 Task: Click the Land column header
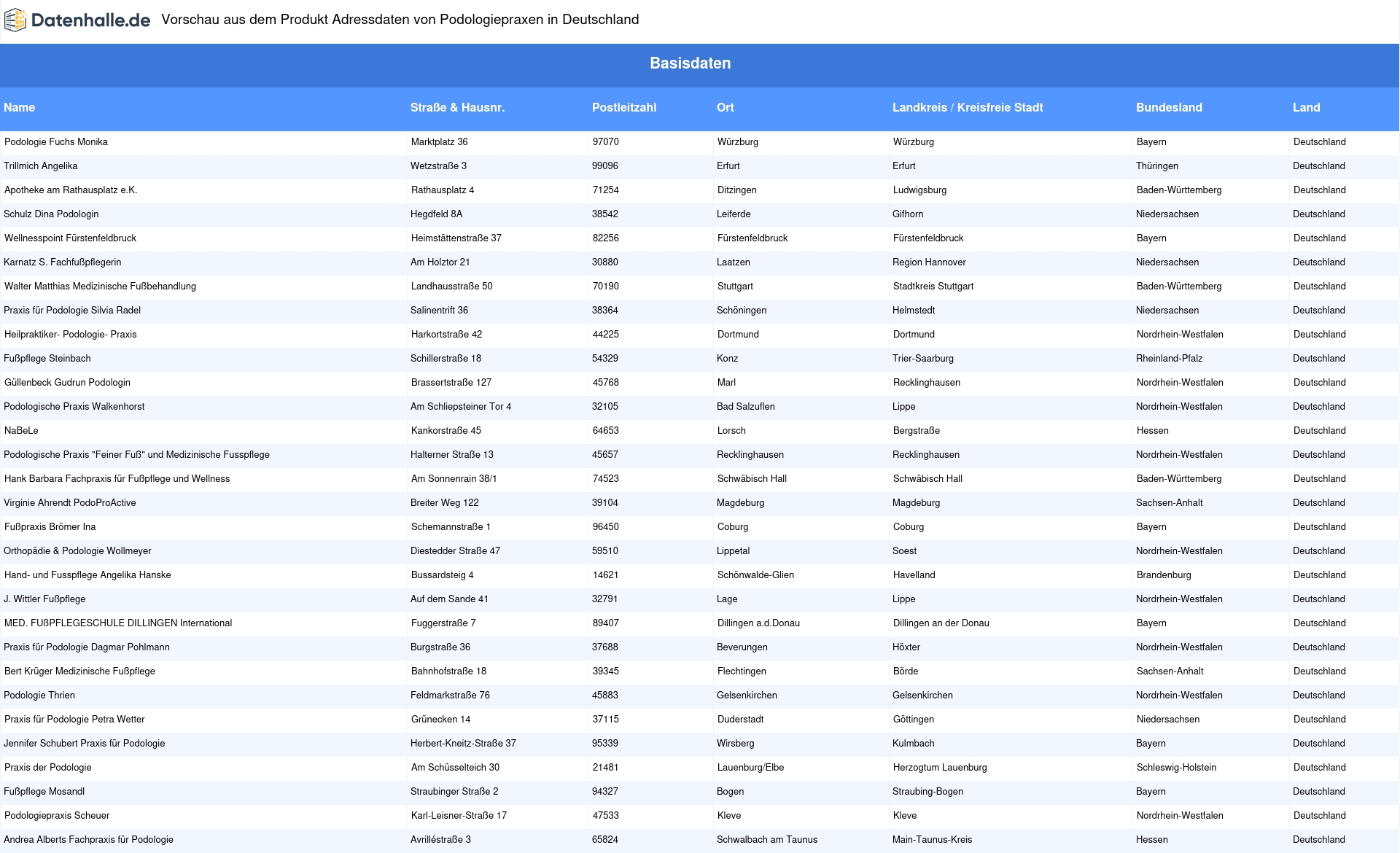pyautogui.click(x=1306, y=108)
